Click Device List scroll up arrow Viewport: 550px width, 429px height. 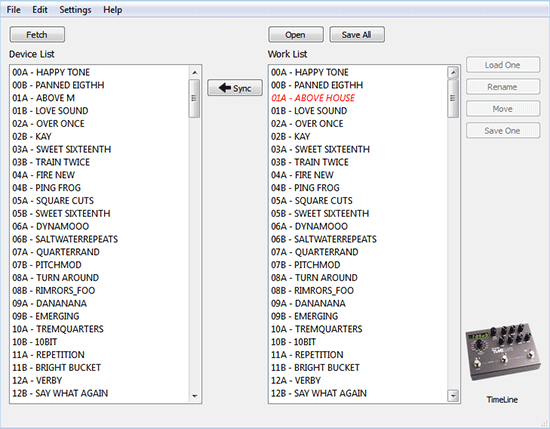(x=194, y=73)
